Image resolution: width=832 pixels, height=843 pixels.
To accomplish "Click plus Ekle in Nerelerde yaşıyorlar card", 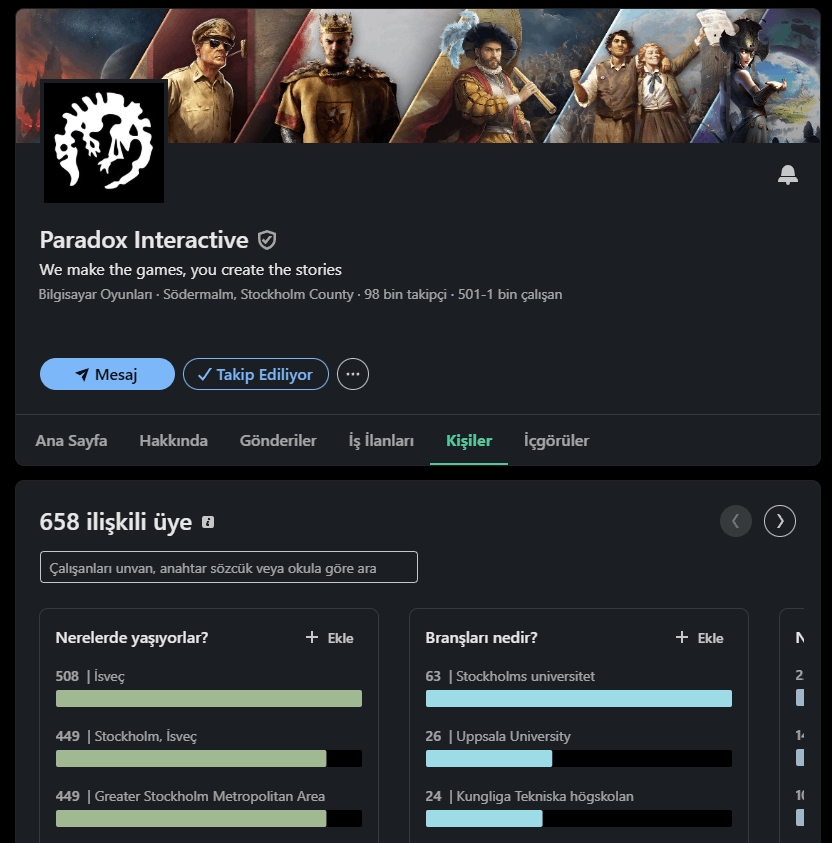I will [x=329, y=638].
